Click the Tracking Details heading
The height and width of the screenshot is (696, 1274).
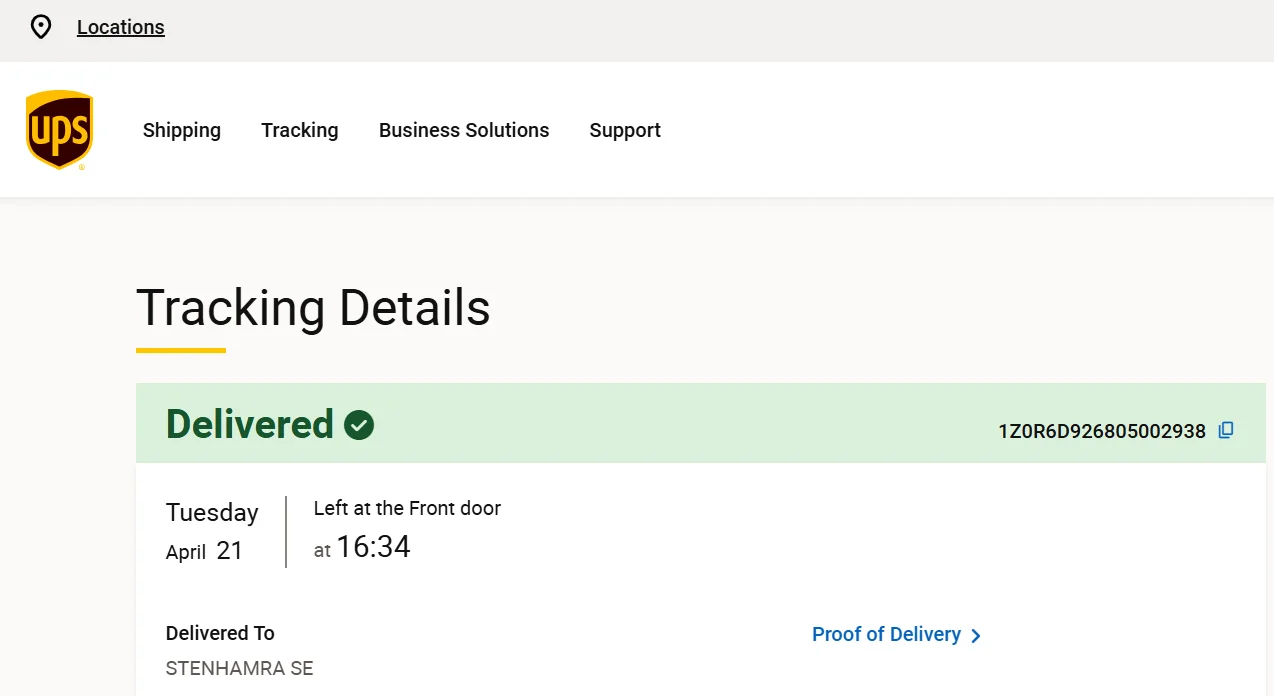click(313, 307)
